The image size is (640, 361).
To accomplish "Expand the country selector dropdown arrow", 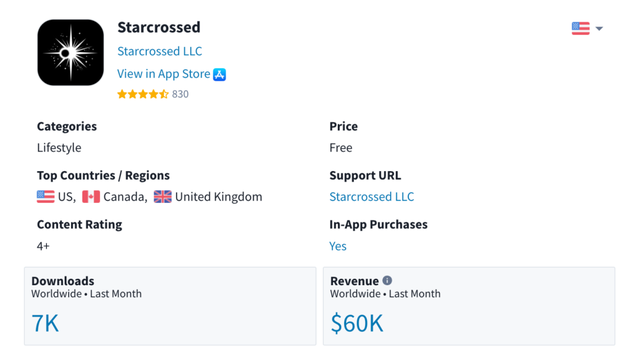I will [x=599, y=29].
